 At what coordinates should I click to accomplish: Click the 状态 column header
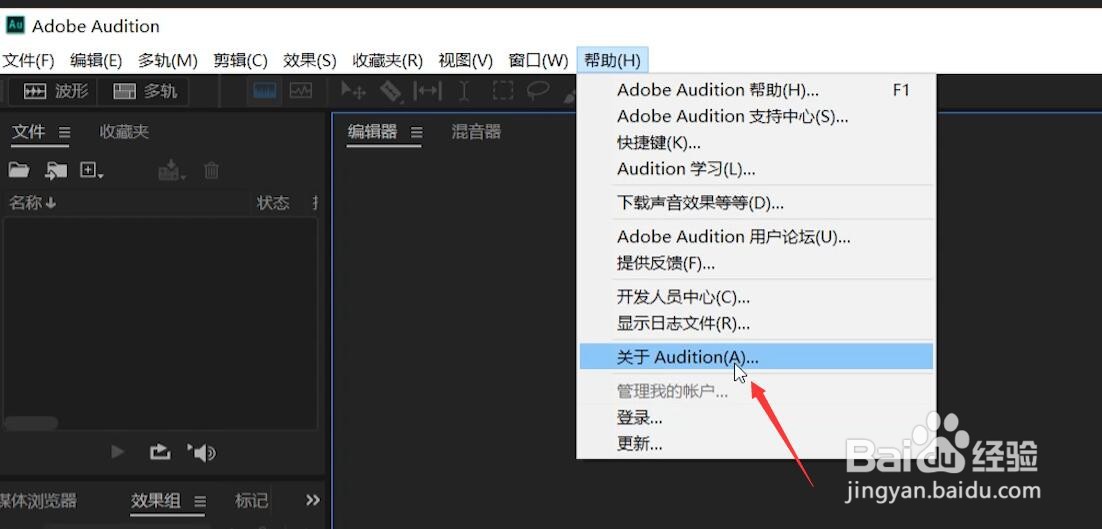tap(273, 203)
